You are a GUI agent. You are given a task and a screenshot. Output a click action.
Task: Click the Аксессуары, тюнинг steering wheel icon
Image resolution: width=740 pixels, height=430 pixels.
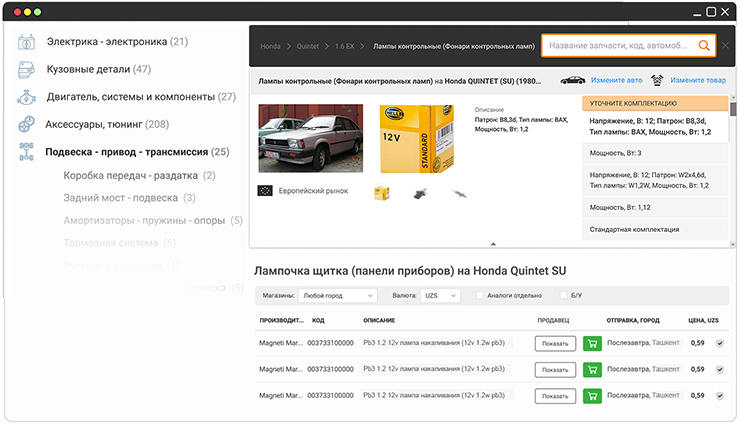click(x=26, y=124)
